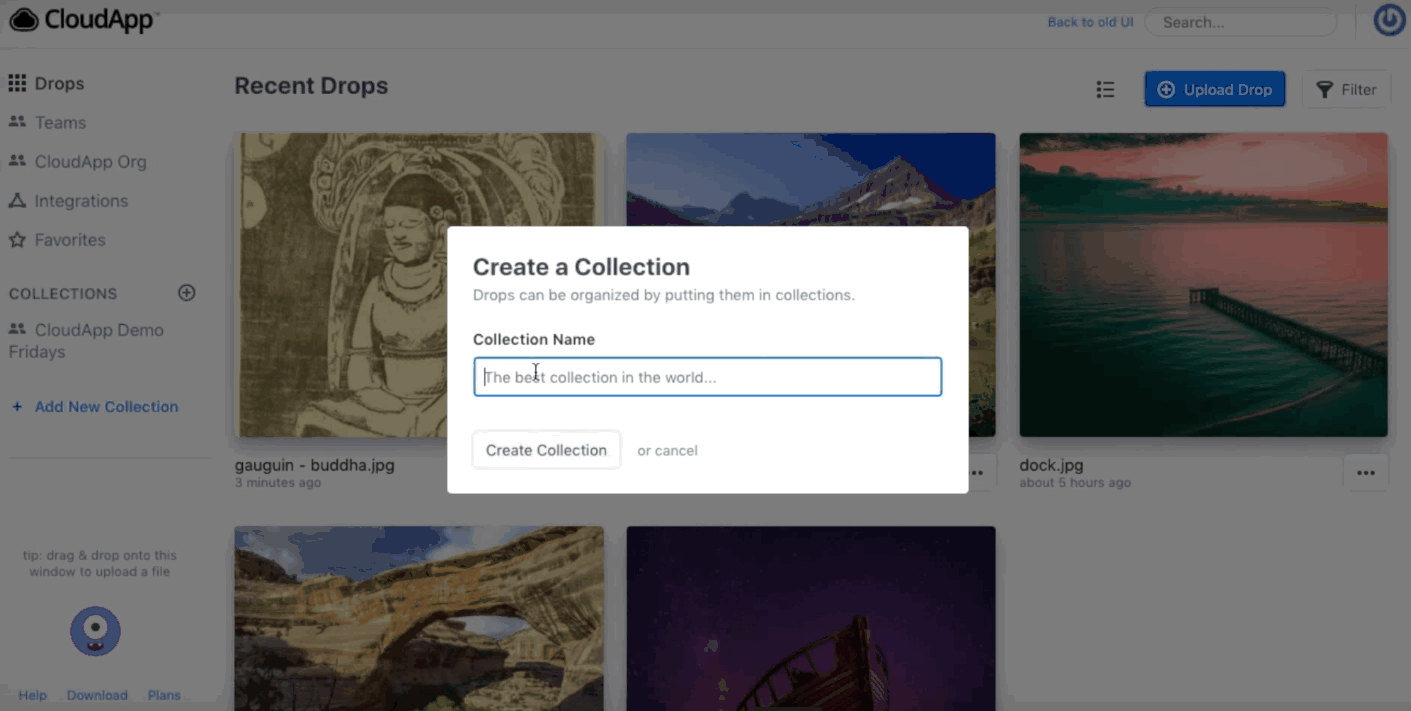Click Add New Collection link
The height and width of the screenshot is (711, 1411).
pyautogui.click(x=95, y=407)
